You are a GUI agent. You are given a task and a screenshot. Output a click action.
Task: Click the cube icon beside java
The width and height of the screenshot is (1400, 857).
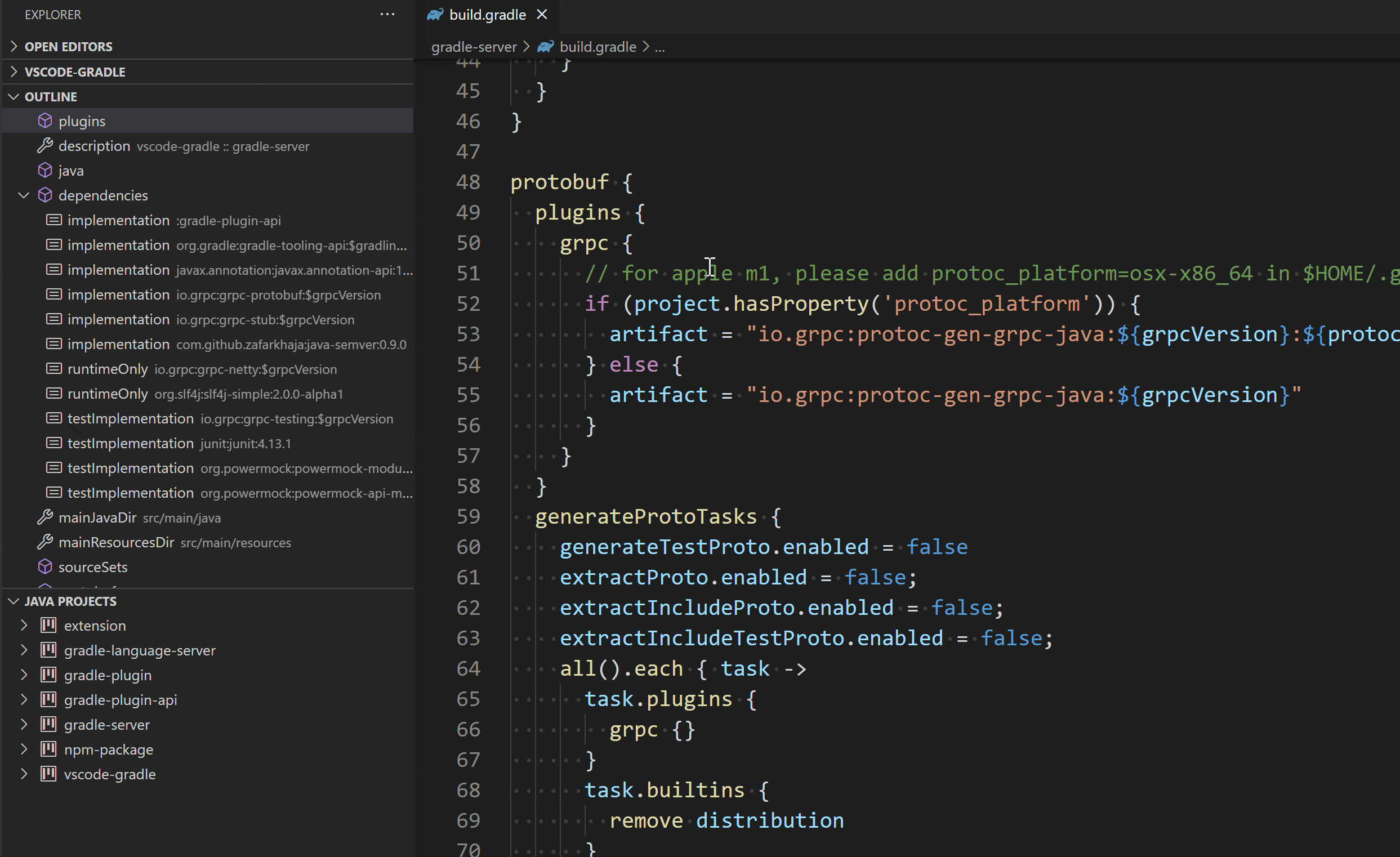[45, 170]
